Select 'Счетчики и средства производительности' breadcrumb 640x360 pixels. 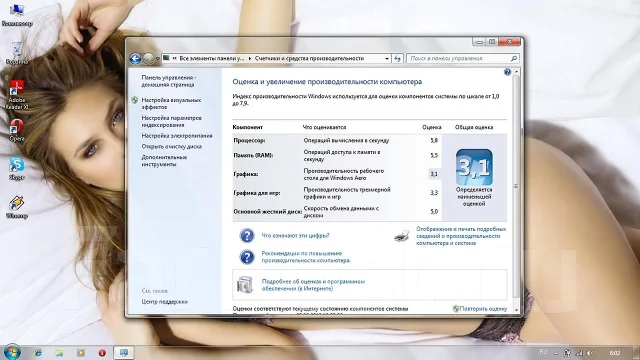[309, 59]
